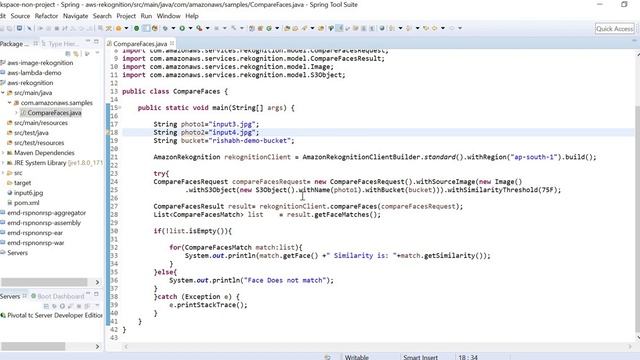
Task: Maximize the Package Explorer panel
Action: (x=96, y=42)
